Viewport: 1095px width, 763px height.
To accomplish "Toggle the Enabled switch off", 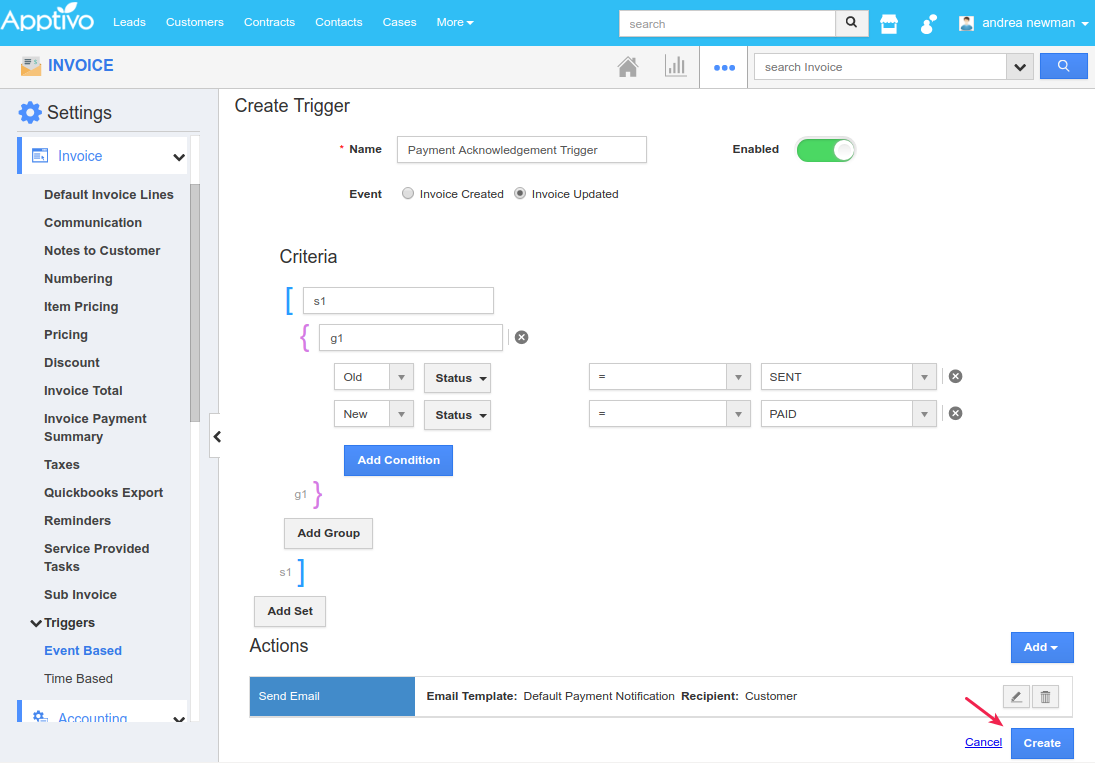I will click(x=826, y=150).
